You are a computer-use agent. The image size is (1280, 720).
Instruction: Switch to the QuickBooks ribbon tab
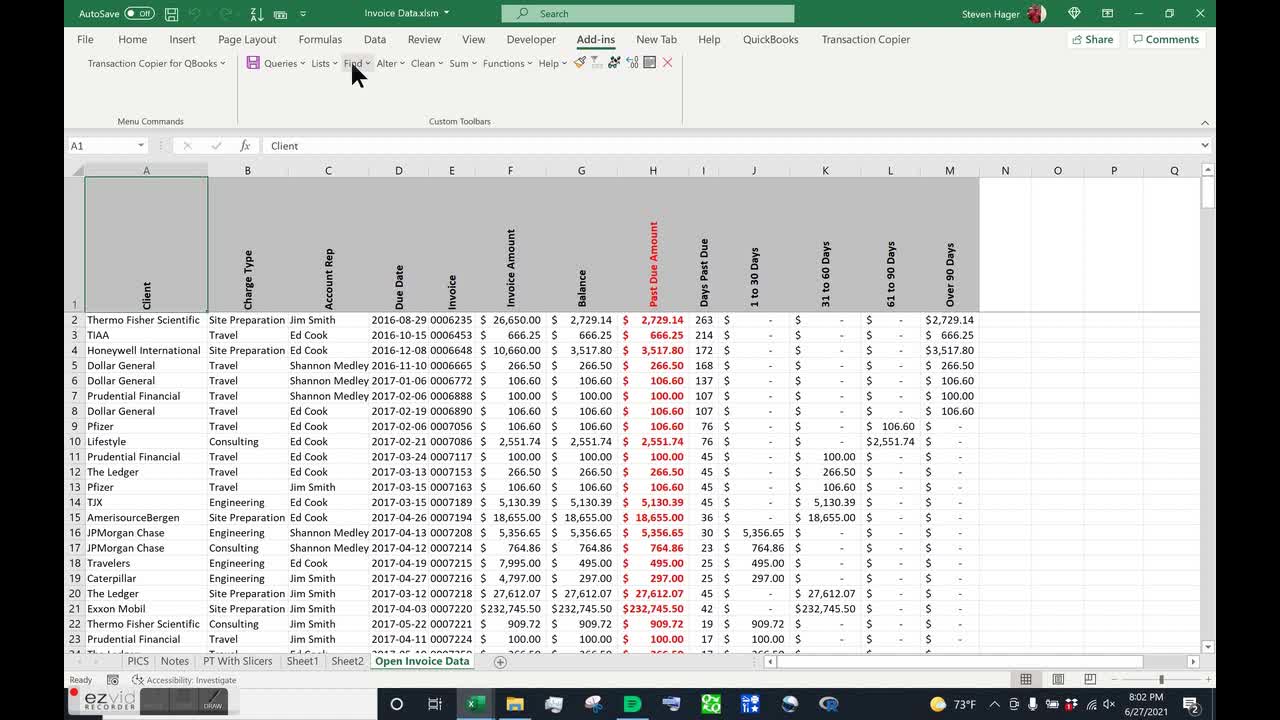(x=770, y=39)
